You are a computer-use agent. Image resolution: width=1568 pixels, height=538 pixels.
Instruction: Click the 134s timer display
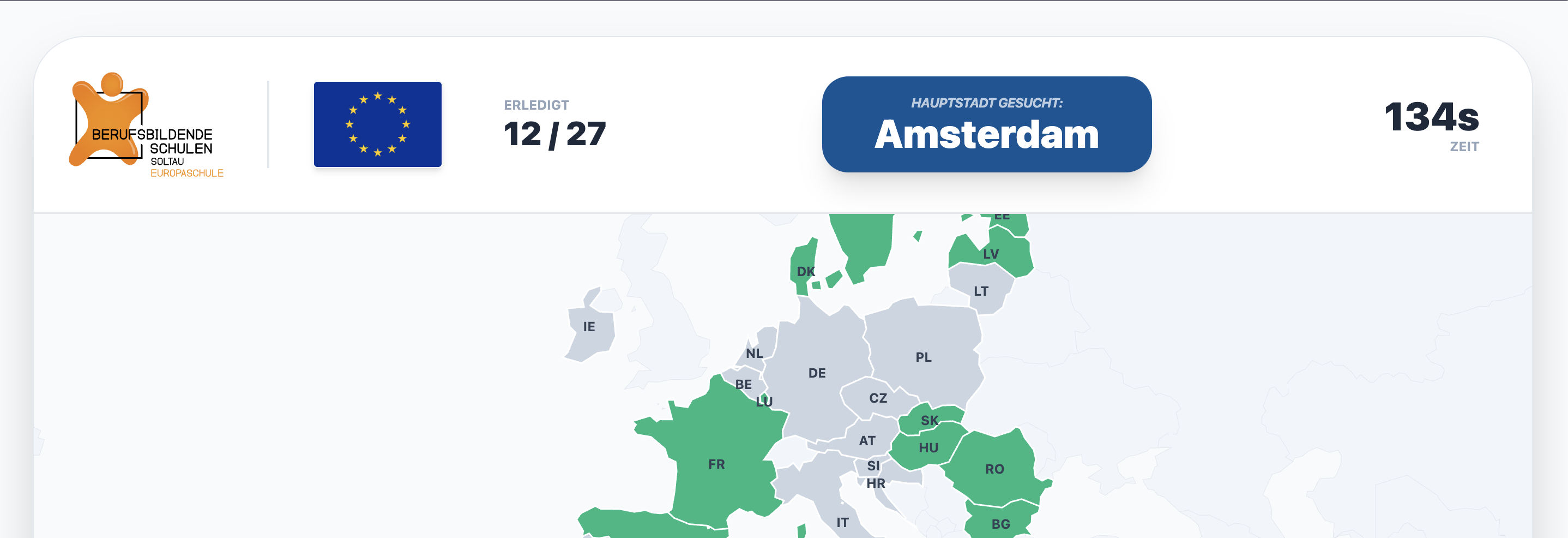coord(1431,117)
